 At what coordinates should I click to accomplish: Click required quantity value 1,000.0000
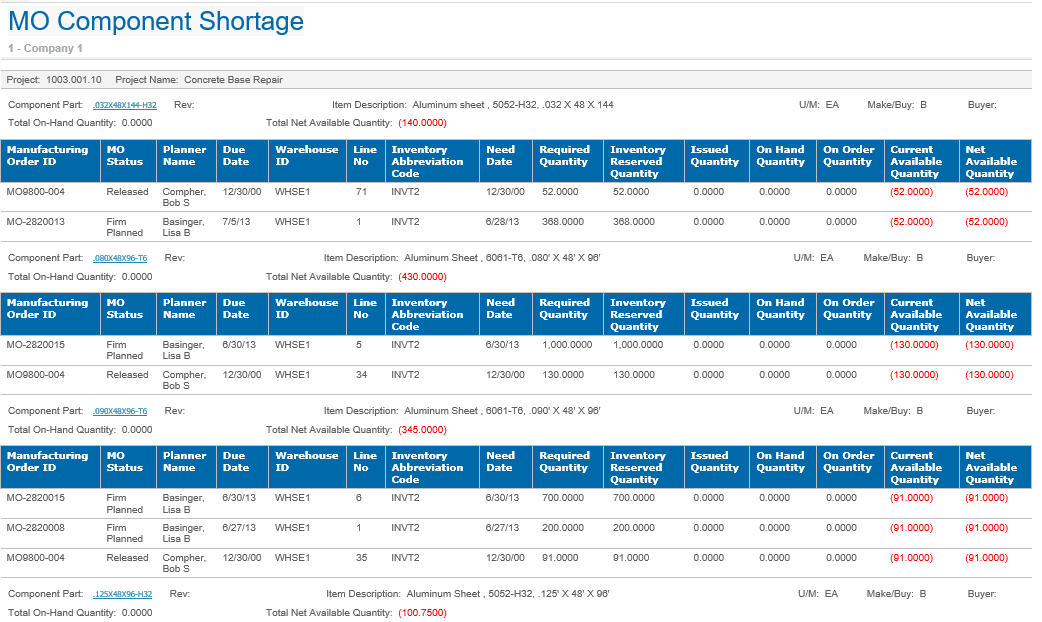[568, 345]
